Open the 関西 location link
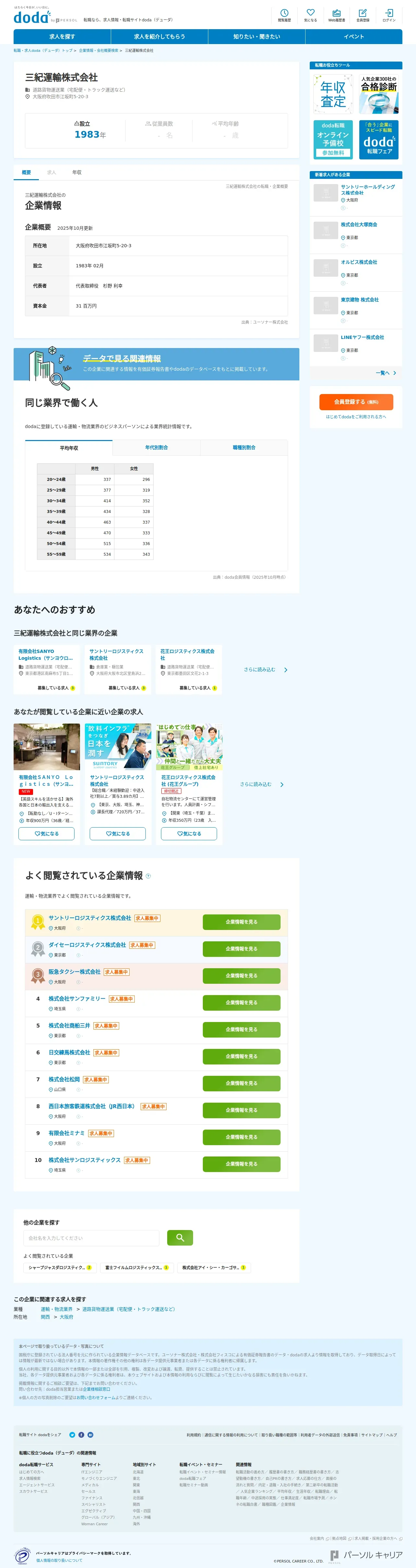 pyautogui.click(x=46, y=1317)
